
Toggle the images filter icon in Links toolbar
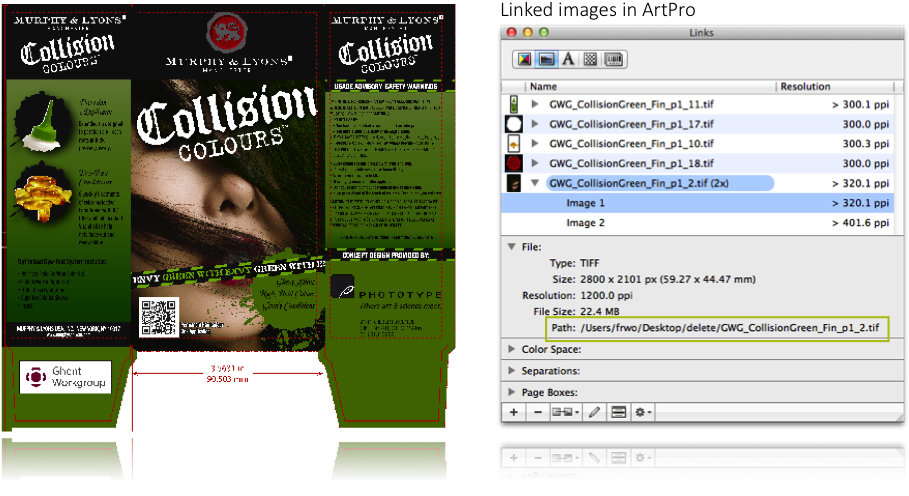point(546,59)
